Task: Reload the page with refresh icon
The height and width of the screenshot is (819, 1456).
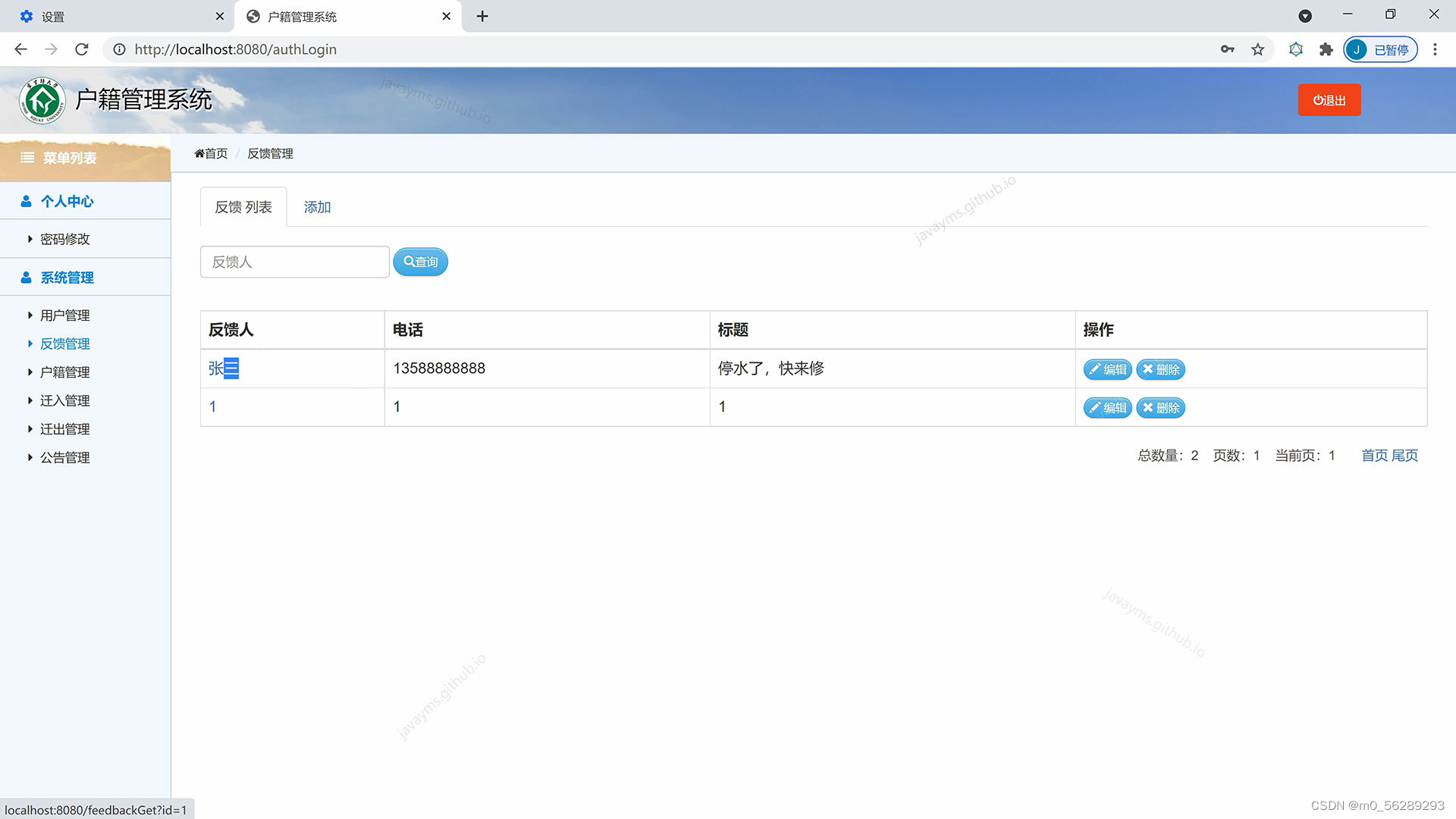Action: [x=82, y=49]
